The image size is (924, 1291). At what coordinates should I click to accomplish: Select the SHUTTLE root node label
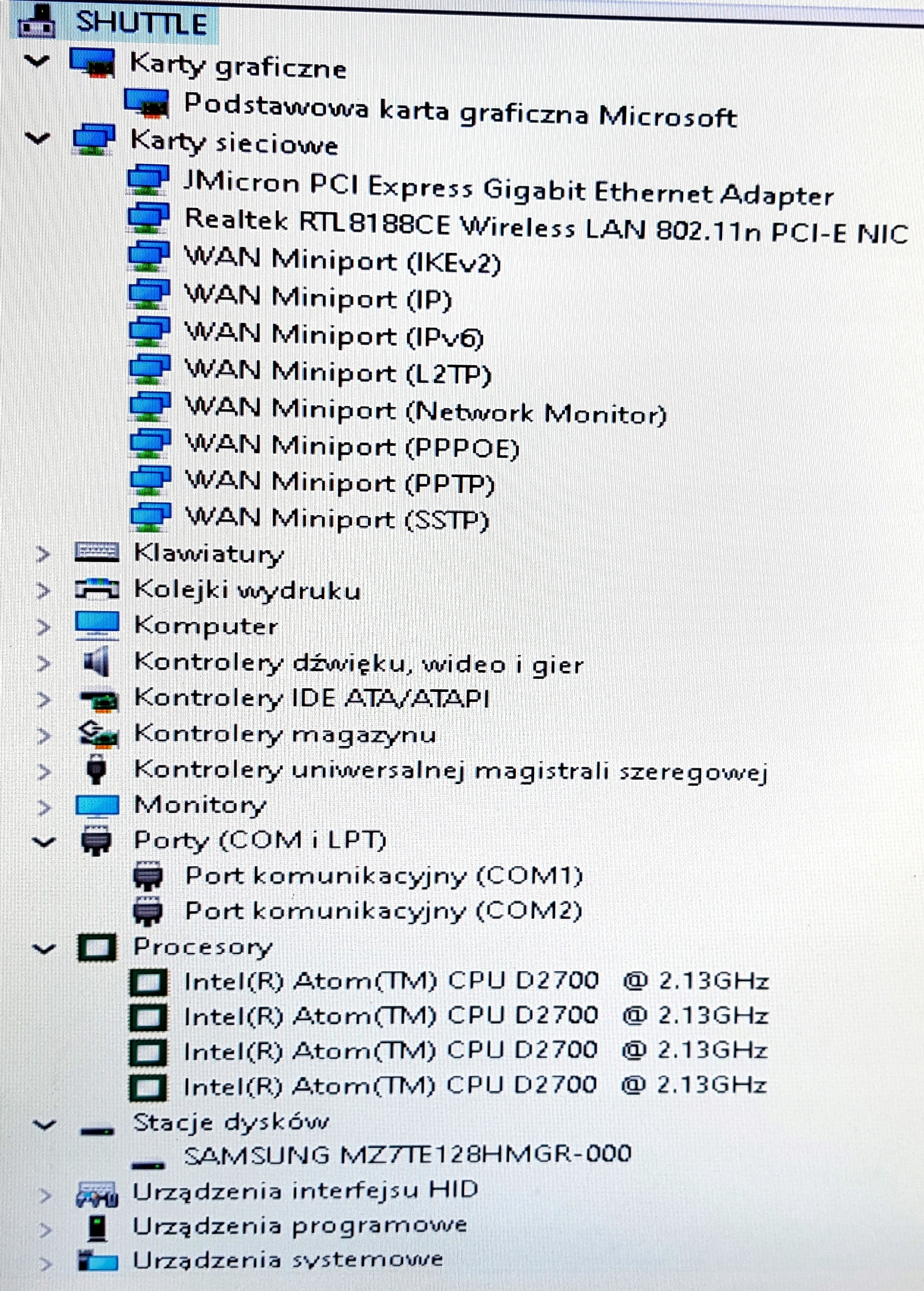pos(142,24)
